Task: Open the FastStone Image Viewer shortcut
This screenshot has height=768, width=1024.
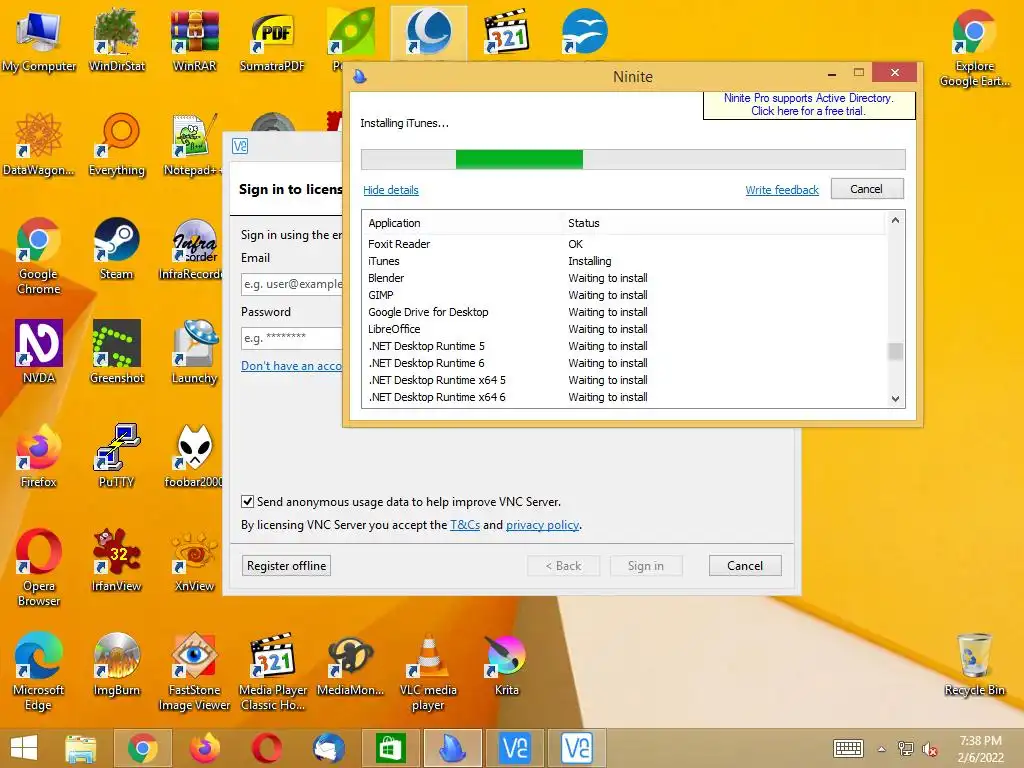Action: click(194, 671)
